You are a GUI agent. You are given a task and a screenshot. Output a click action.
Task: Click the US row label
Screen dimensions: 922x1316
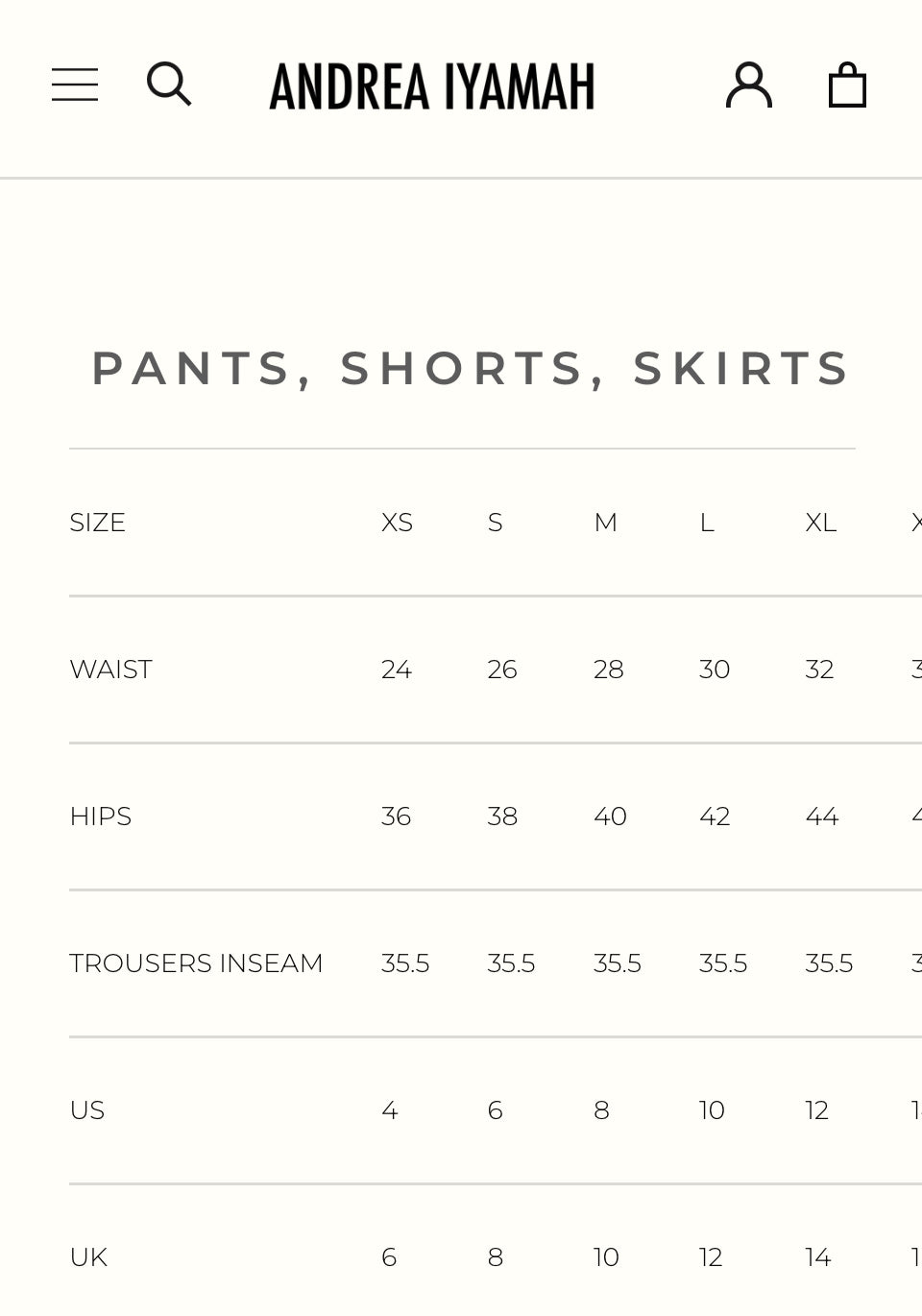86,1110
